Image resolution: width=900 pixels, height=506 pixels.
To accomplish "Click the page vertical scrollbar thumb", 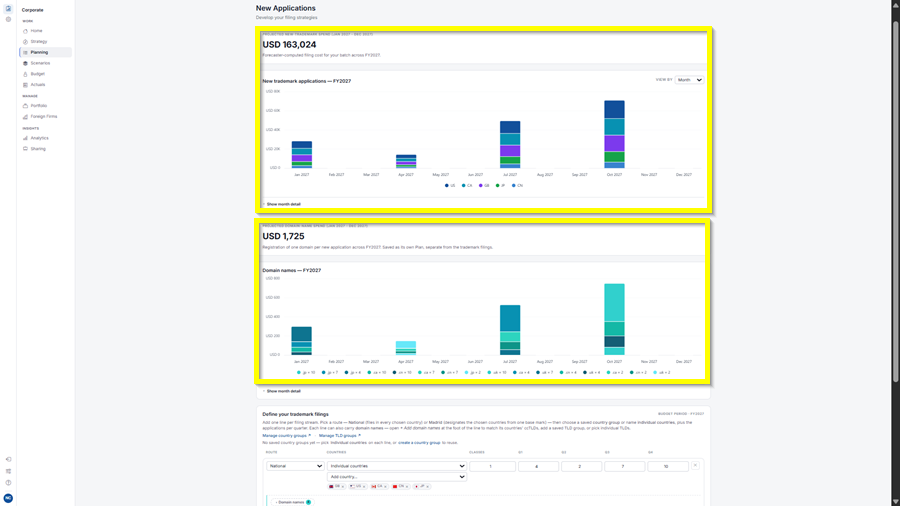I will click(895, 201).
